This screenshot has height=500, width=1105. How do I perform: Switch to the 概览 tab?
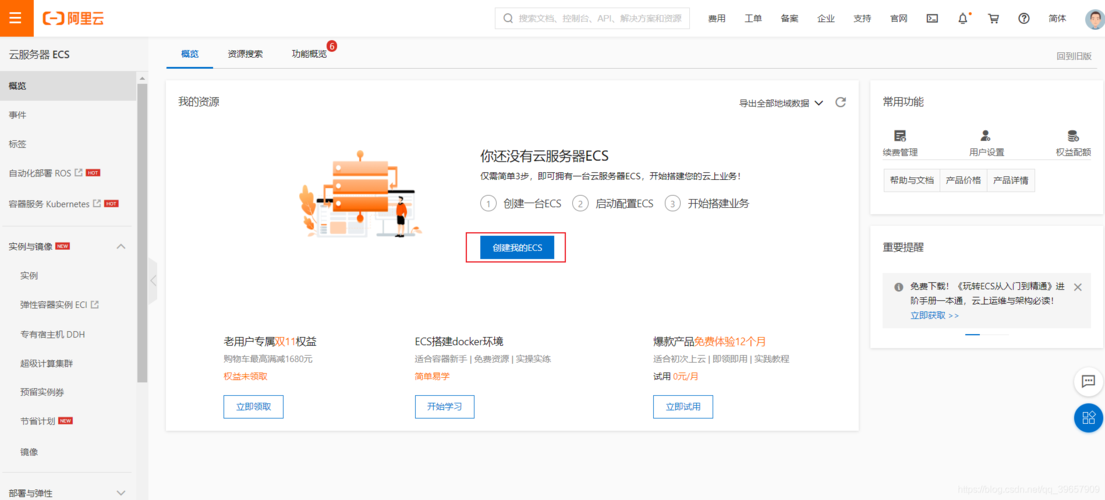tap(190, 54)
